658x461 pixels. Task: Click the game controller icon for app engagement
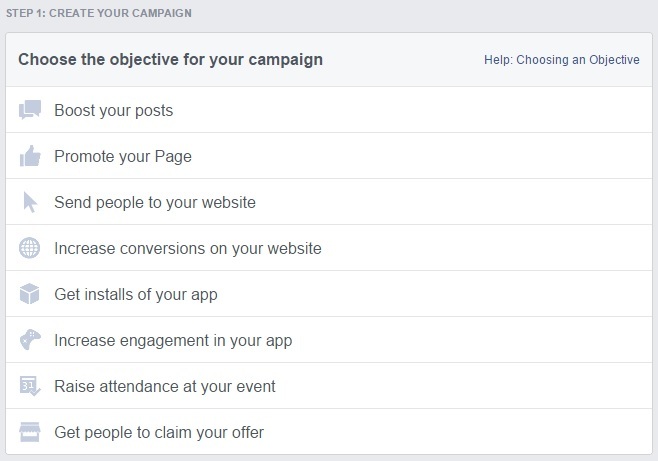[x=30, y=340]
